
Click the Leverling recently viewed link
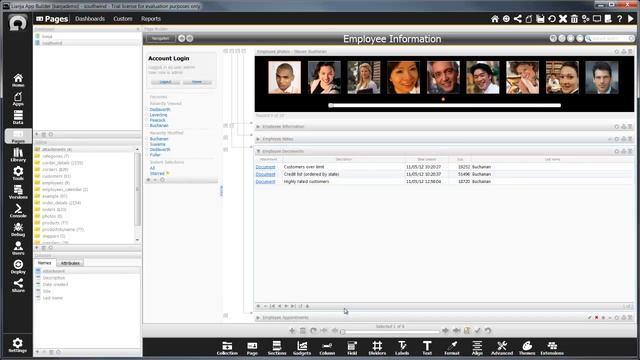click(158, 115)
